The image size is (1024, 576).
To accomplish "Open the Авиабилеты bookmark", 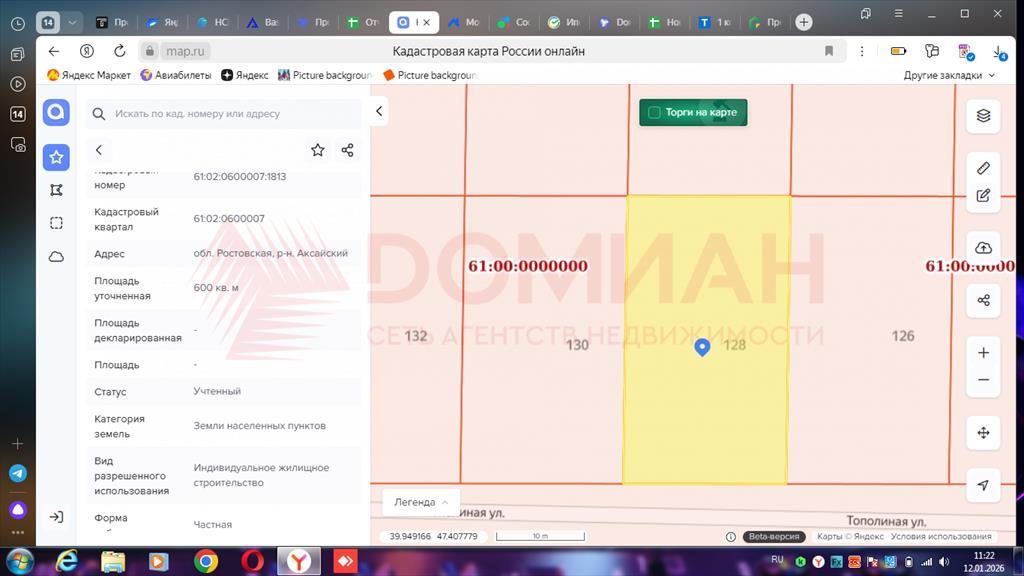I will [x=175, y=75].
